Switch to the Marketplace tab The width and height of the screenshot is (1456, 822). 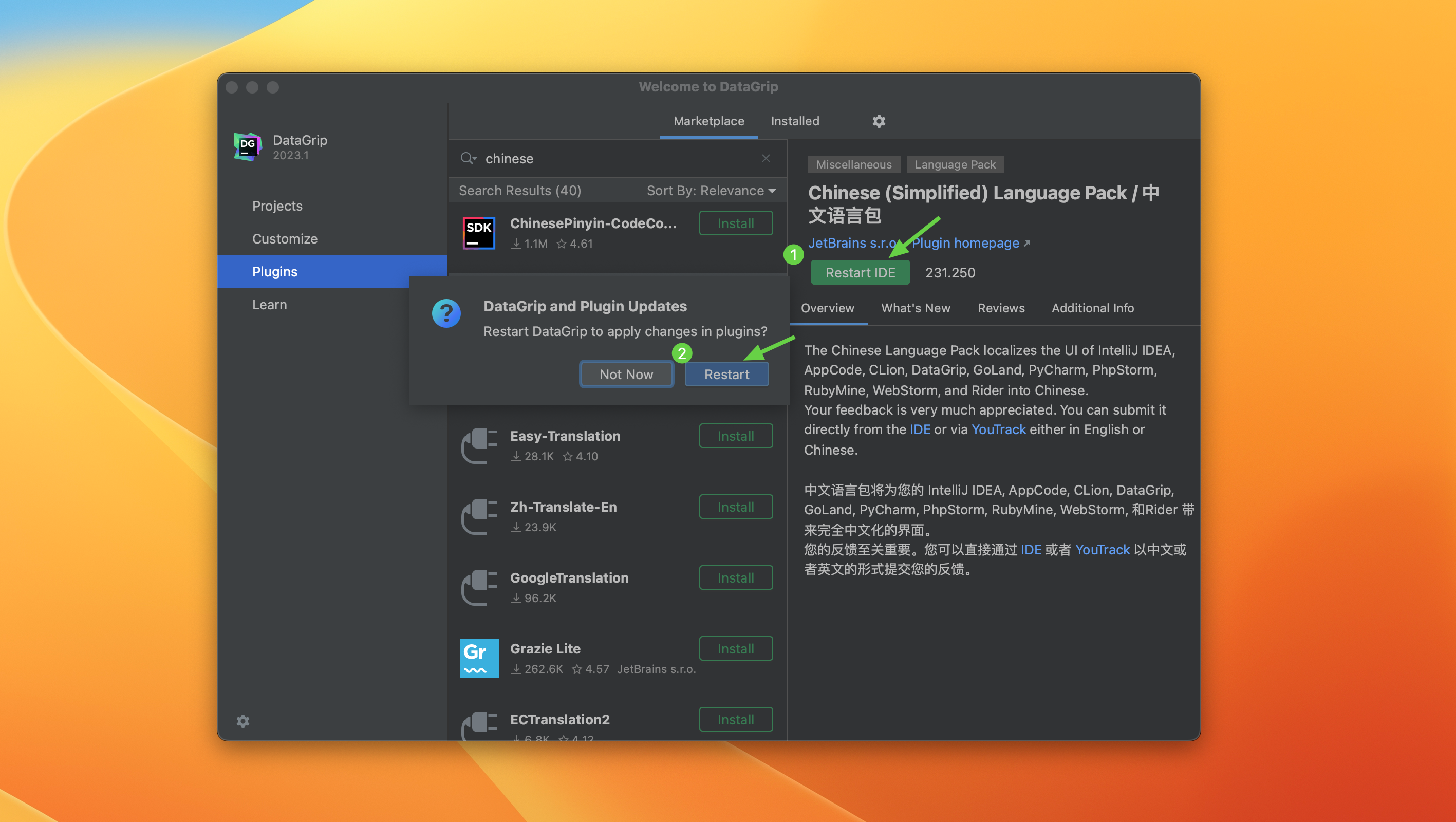[709, 121]
